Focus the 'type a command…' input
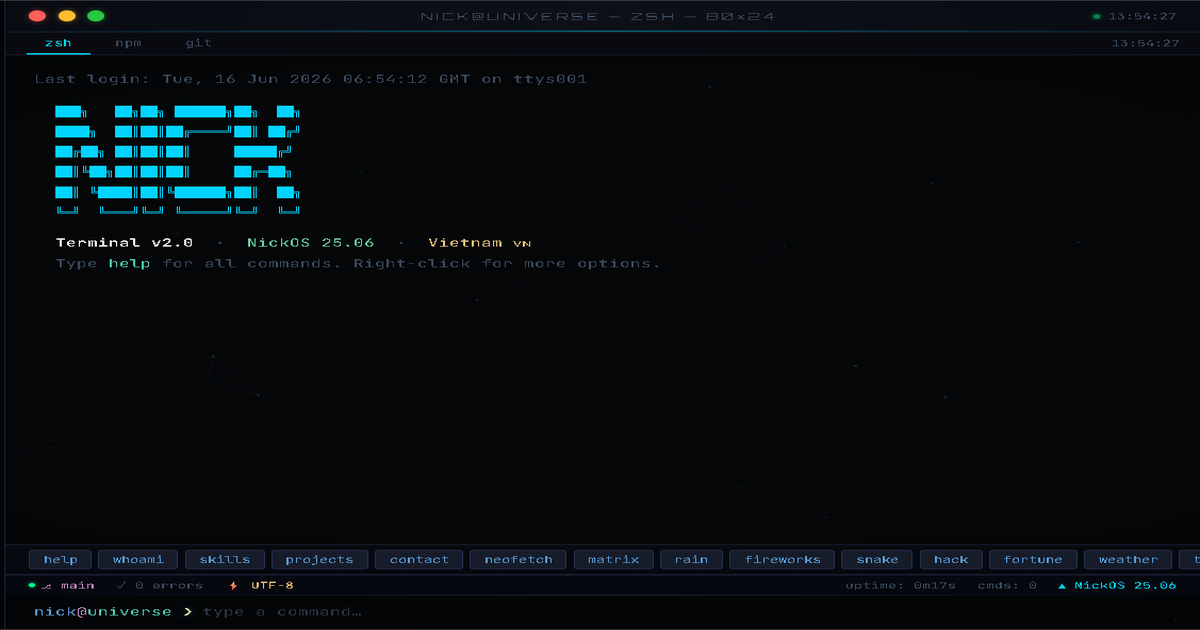 [x=690, y=611]
